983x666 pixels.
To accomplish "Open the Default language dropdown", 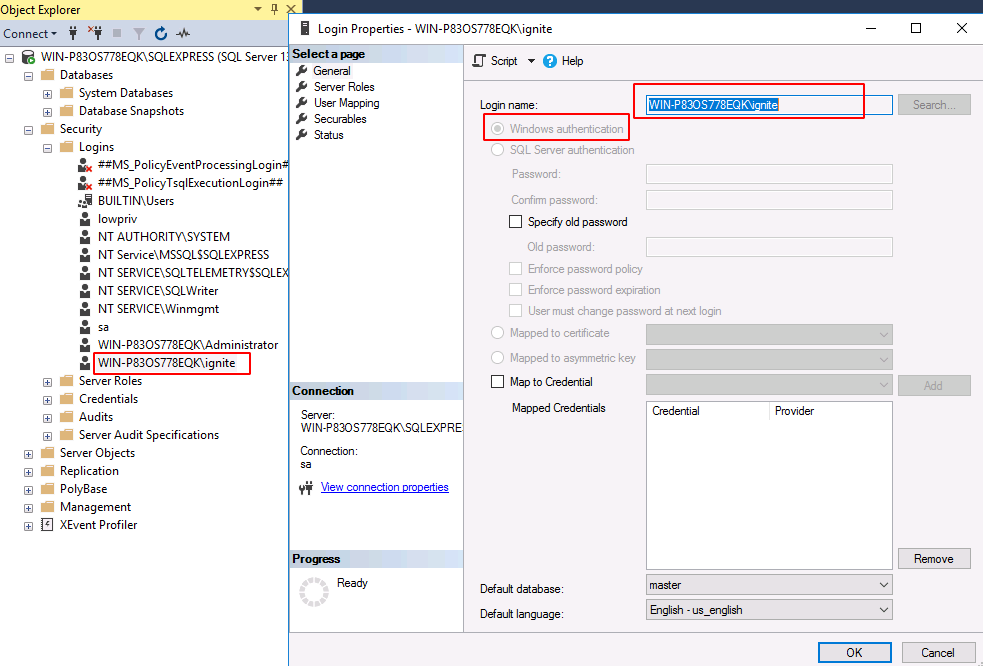I will click(769, 610).
